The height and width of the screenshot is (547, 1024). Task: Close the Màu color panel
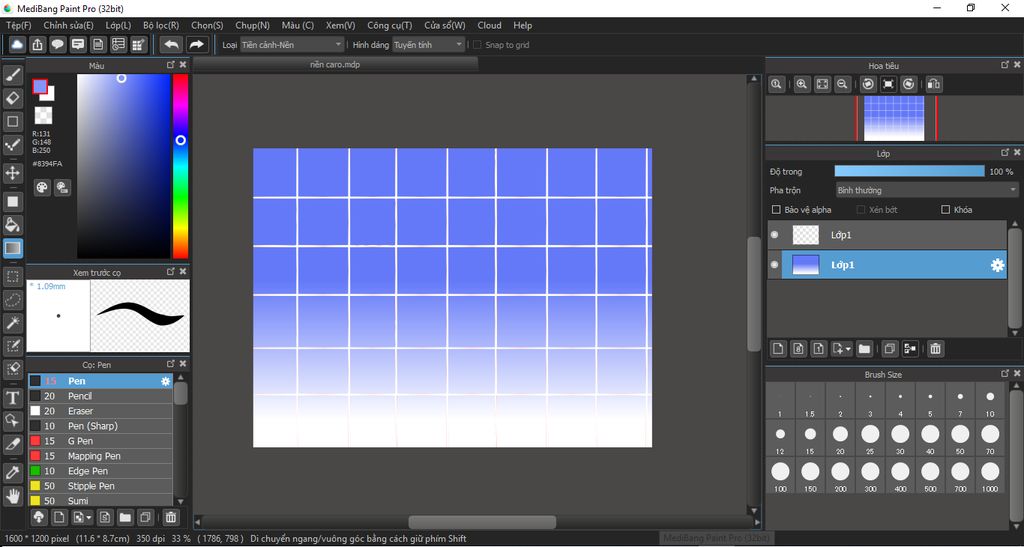tap(183, 65)
